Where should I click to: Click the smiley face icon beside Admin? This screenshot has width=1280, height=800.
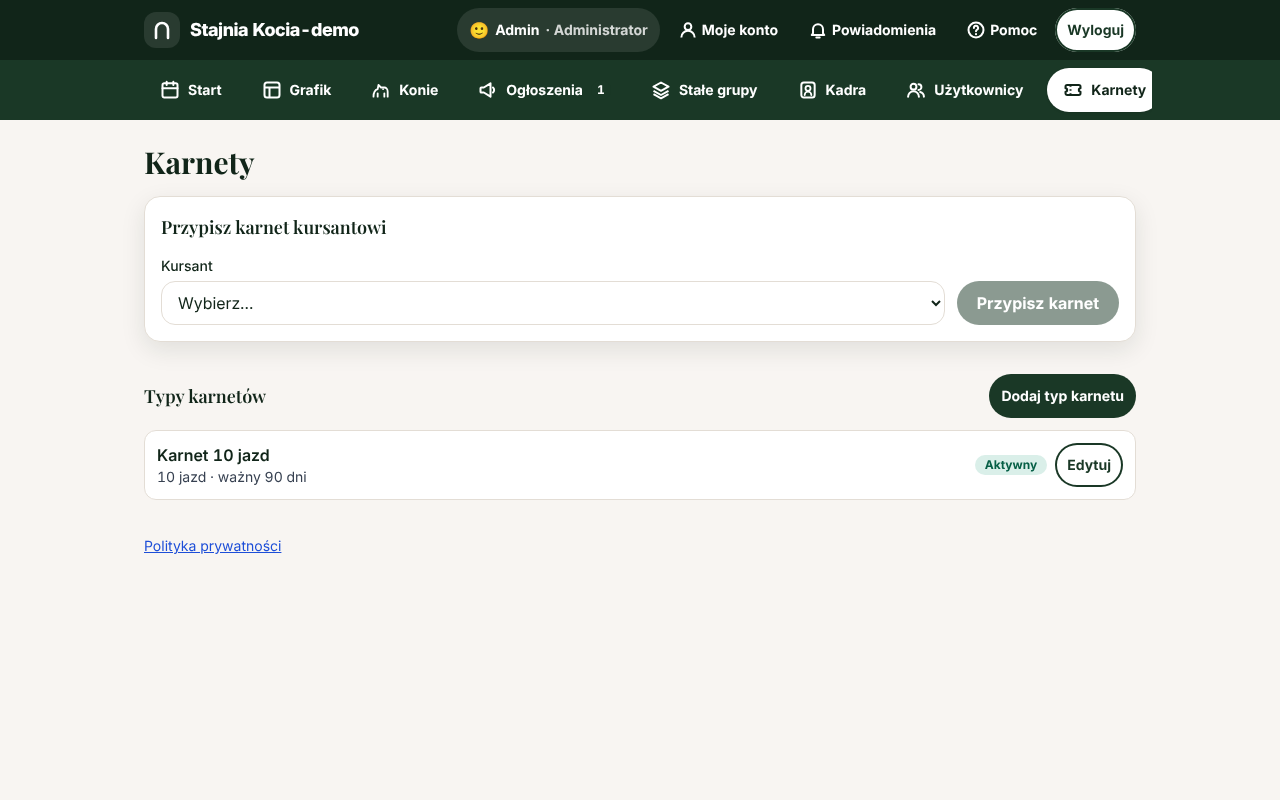point(479,30)
